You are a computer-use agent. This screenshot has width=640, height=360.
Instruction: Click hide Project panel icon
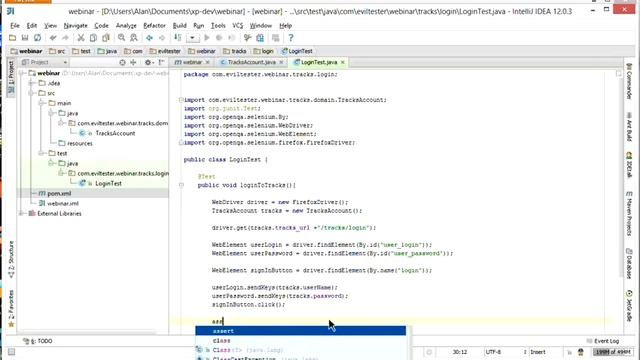pyautogui.click(x=162, y=62)
